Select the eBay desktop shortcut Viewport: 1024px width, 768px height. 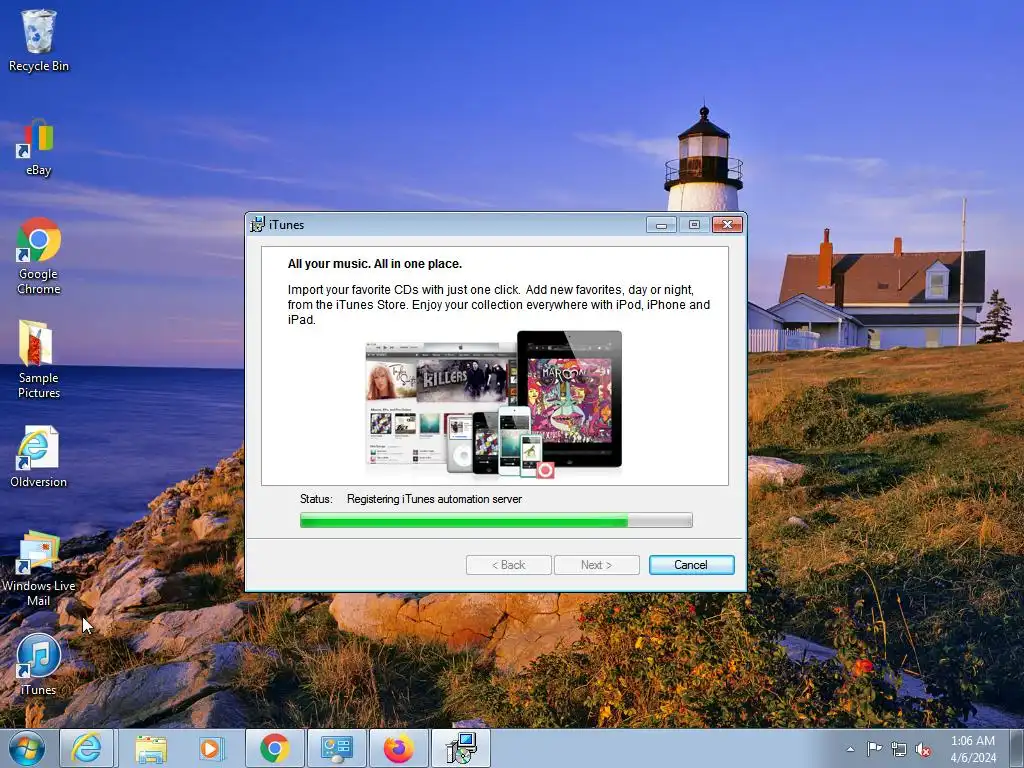[39, 148]
